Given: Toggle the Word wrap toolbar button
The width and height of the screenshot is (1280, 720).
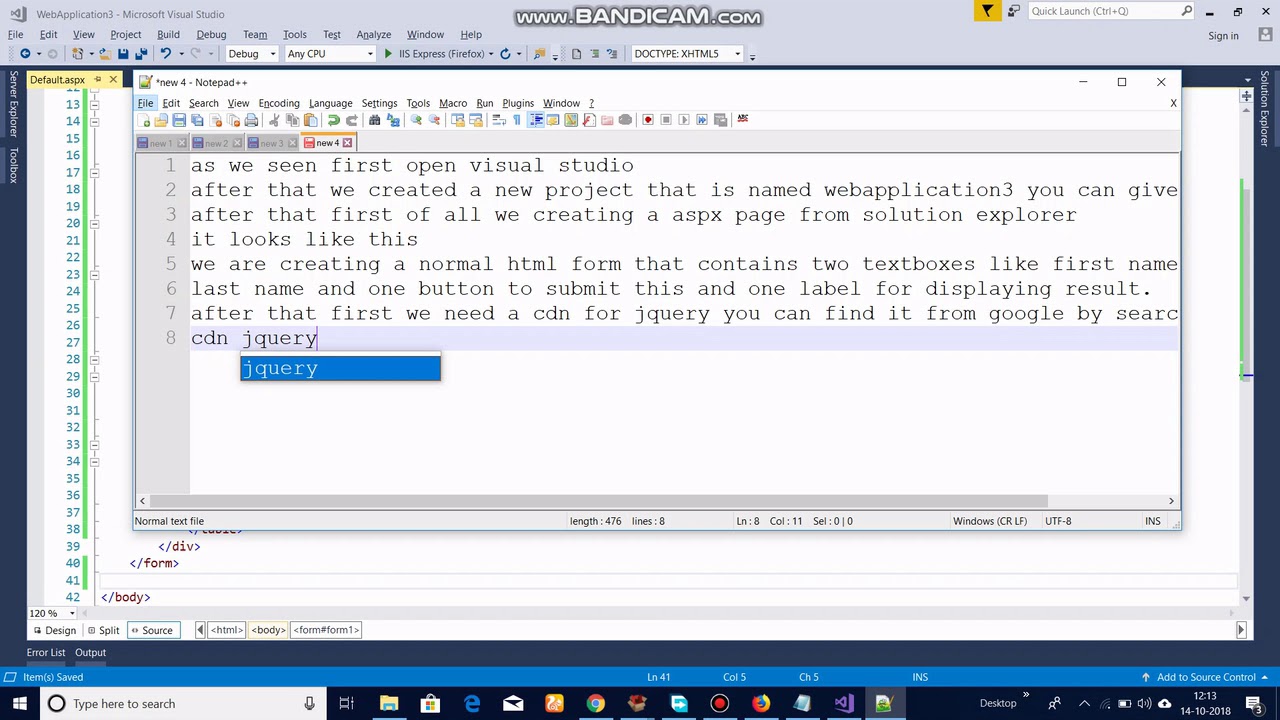Looking at the screenshot, I should pyautogui.click(x=499, y=120).
